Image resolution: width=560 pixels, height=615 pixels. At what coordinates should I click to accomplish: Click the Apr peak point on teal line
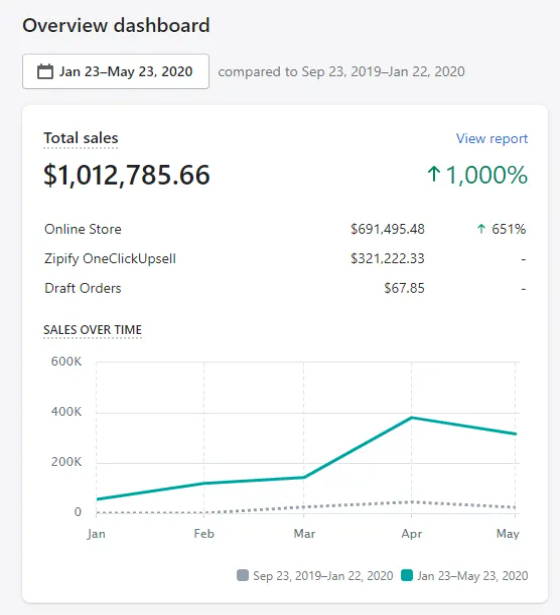411,418
